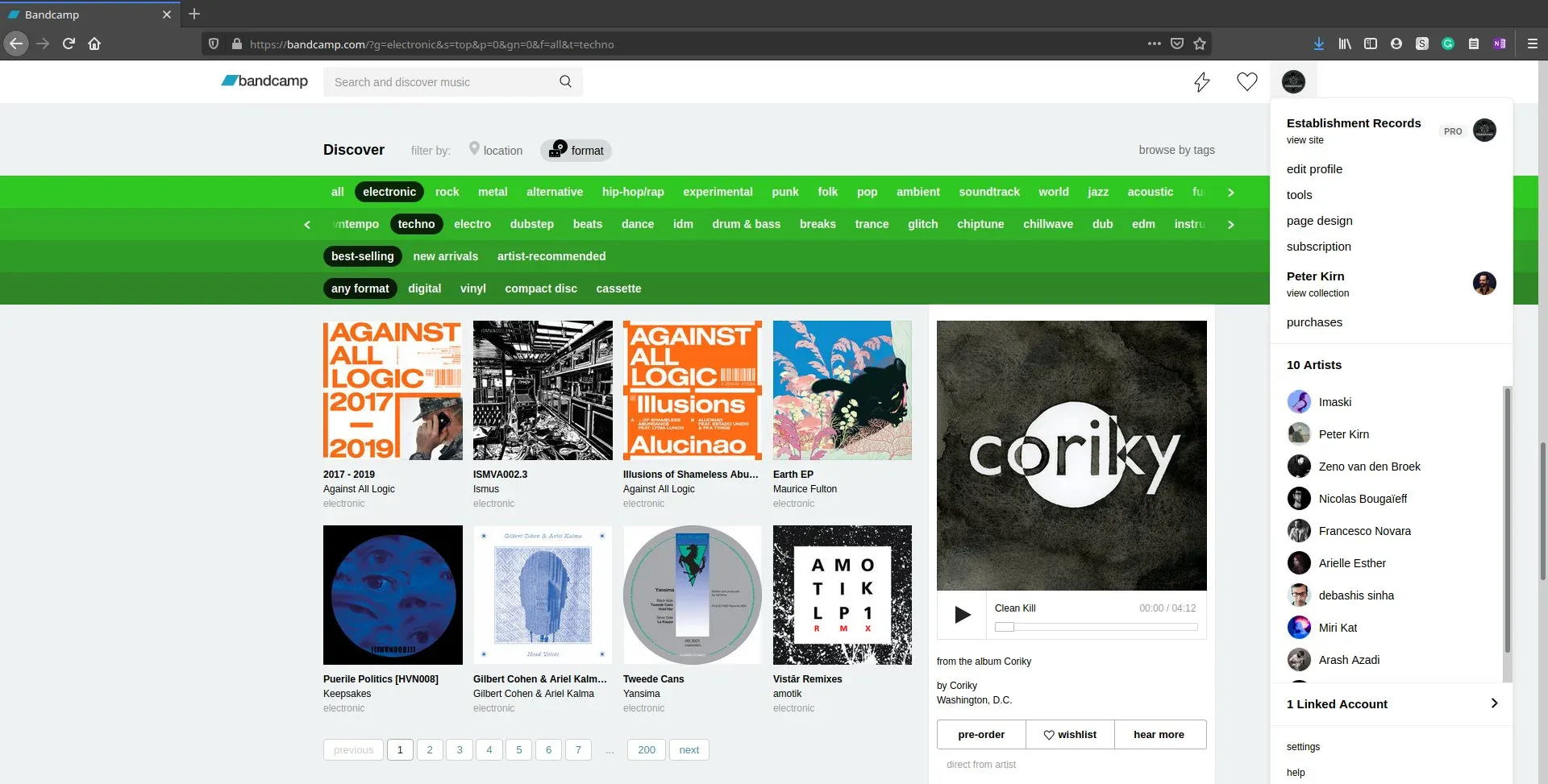Toggle the format filter dropdown
This screenshot has width=1548, height=784.
[576, 151]
